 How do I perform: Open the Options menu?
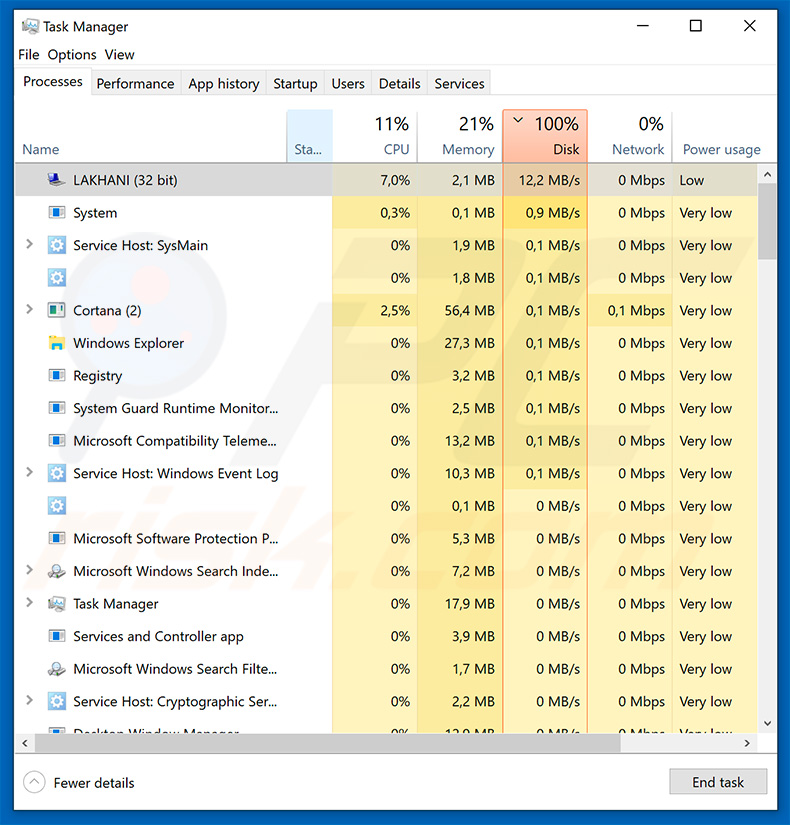coord(72,55)
